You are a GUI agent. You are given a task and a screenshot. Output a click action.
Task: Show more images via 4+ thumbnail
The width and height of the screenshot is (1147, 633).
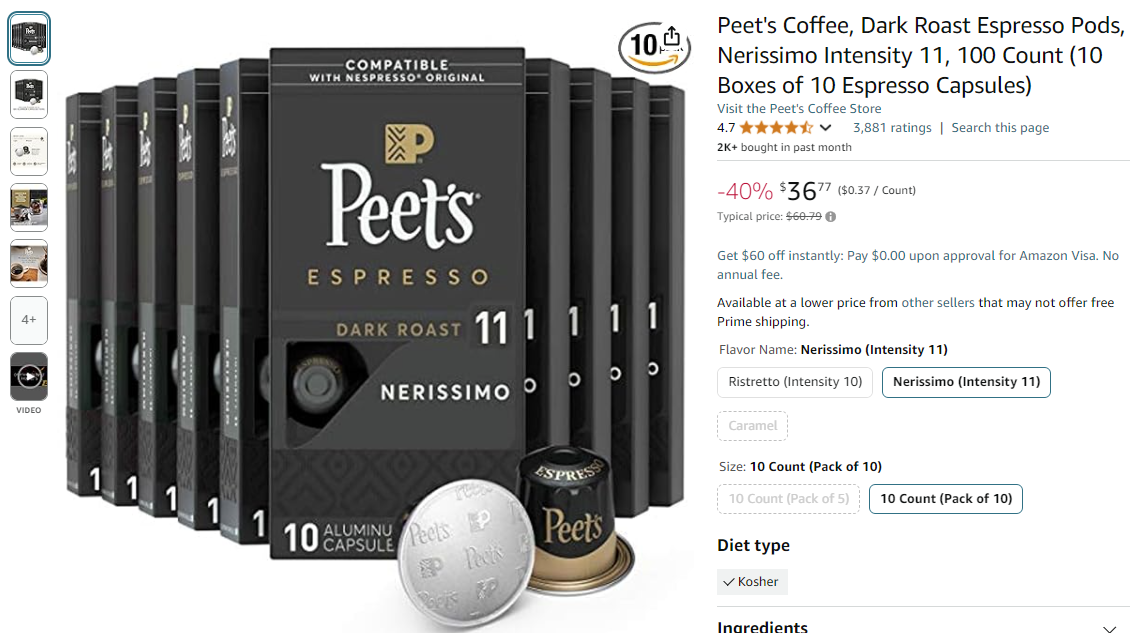[x=29, y=320]
